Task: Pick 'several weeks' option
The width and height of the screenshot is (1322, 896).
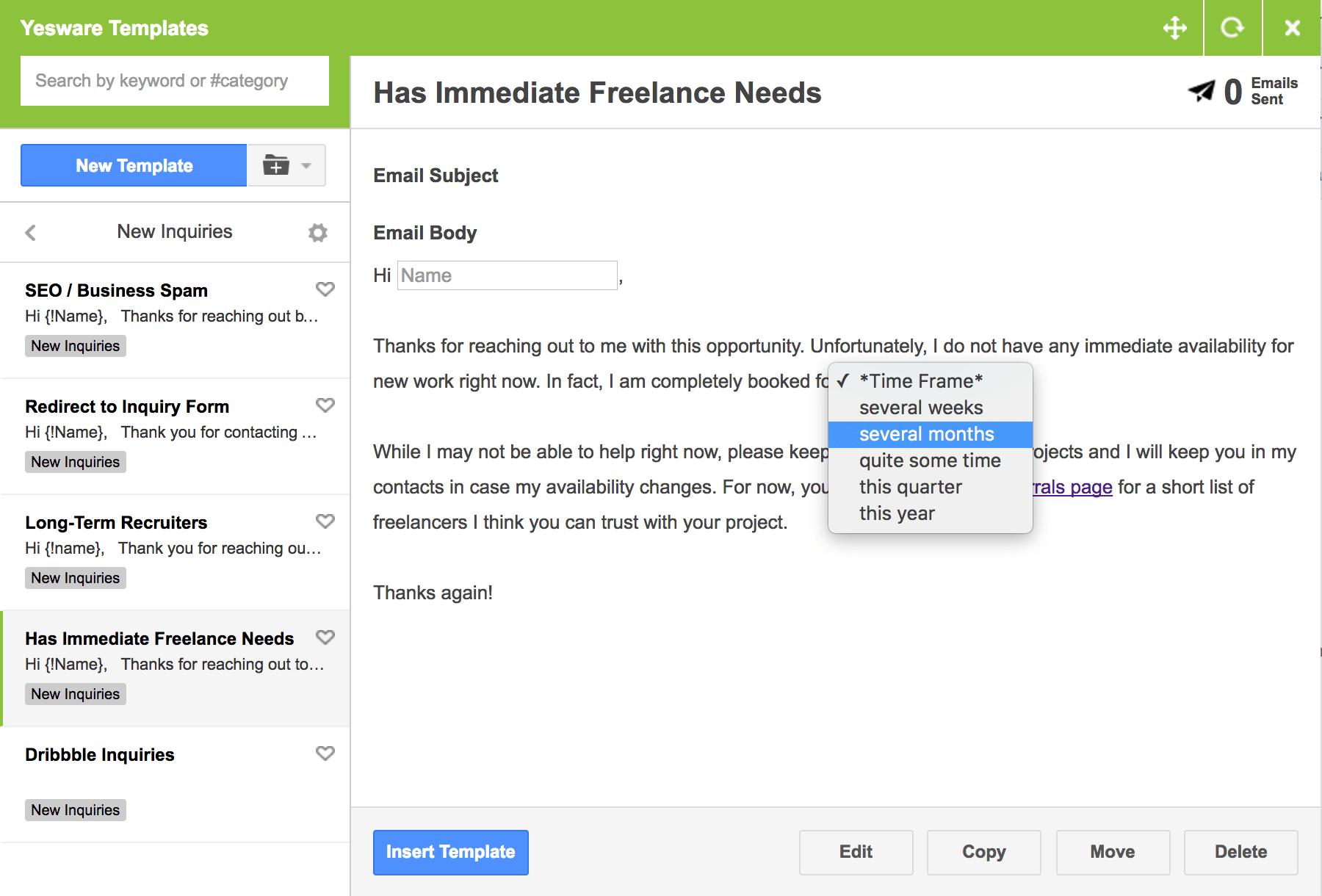Action: (x=920, y=408)
